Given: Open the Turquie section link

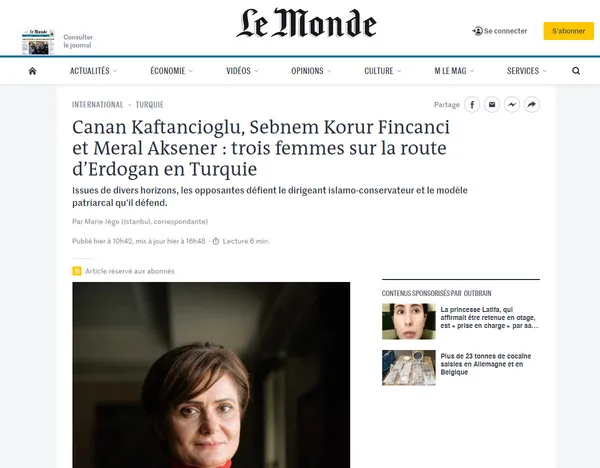Looking at the screenshot, I should [149, 104].
